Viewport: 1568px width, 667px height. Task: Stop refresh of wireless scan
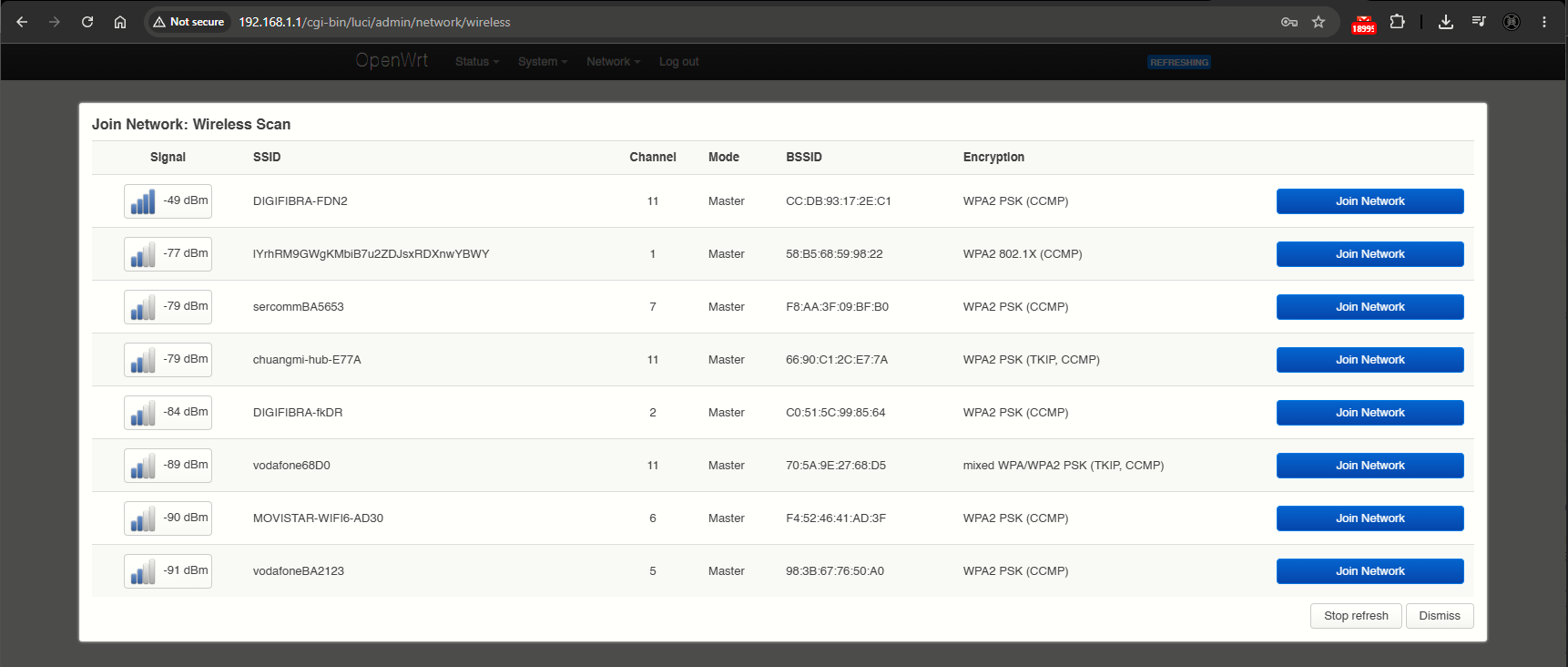pos(1356,616)
